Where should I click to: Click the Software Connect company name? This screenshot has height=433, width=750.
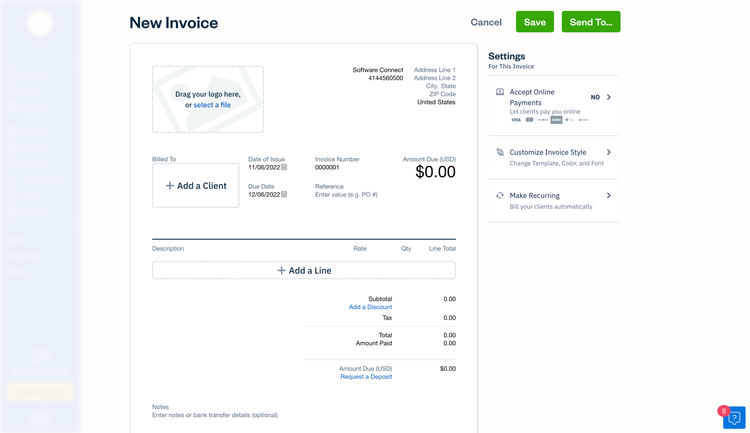tap(378, 70)
